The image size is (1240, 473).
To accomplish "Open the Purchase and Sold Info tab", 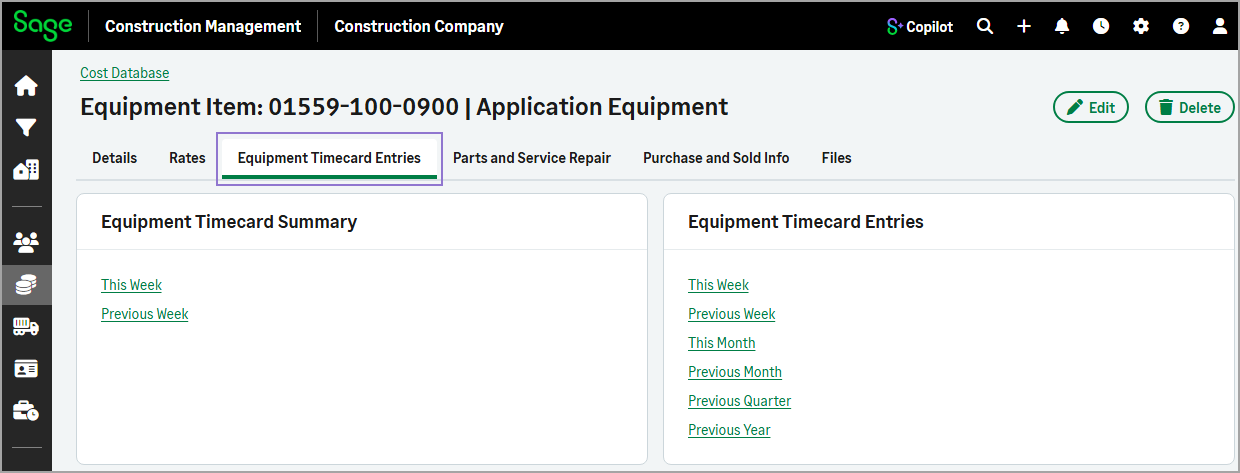I will pyautogui.click(x=716, y=158).
